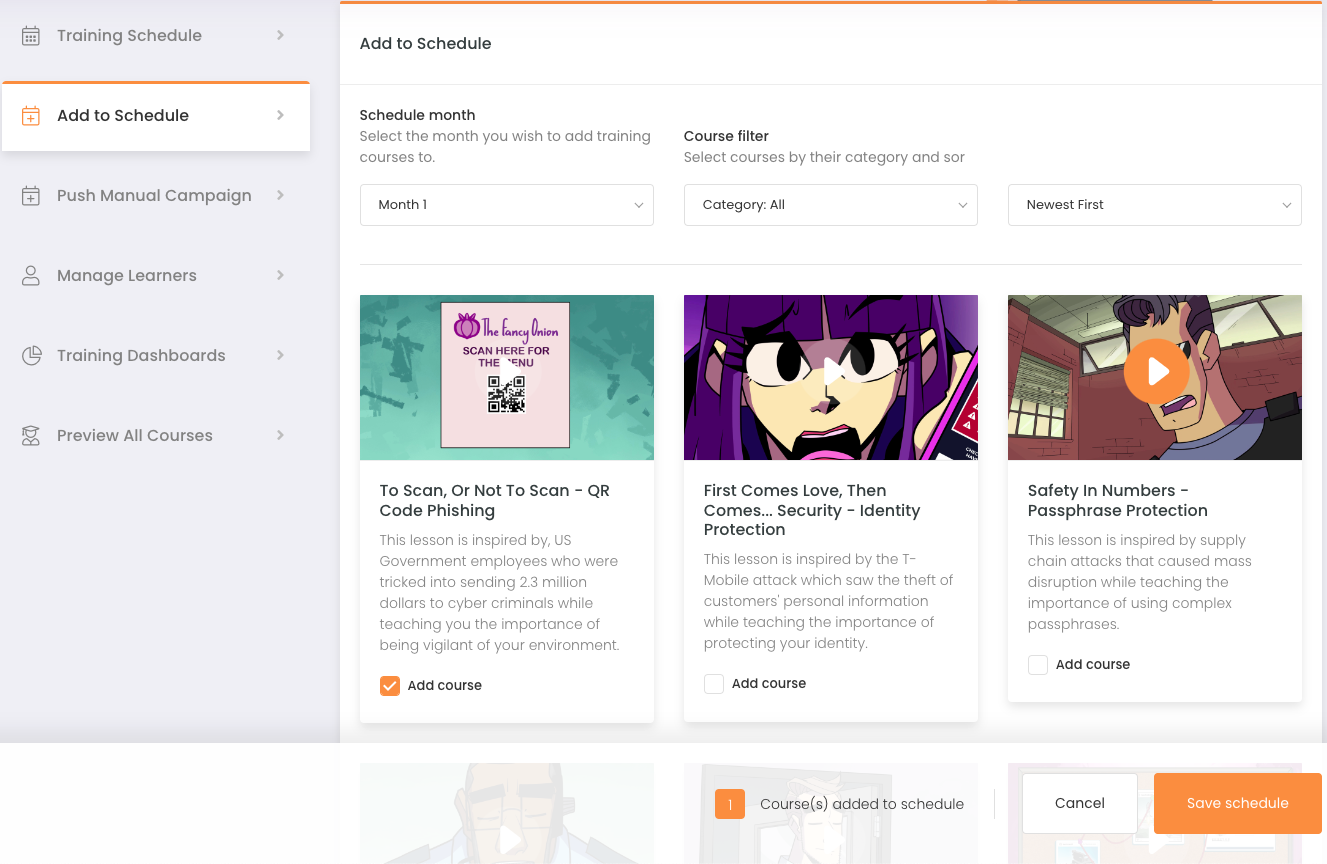Click the Identity Protection course description
The width and height of the screenshot is (1327, 864).
pyautogui.click(x=829, y=601)
